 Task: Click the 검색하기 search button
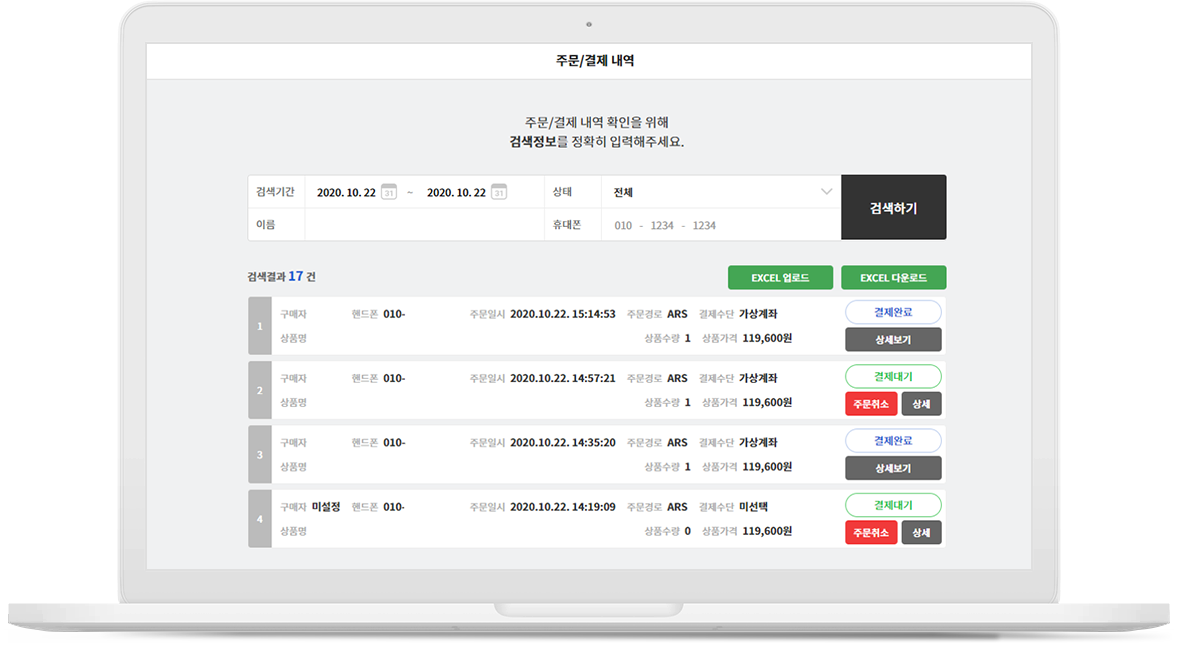pos(893,208)
